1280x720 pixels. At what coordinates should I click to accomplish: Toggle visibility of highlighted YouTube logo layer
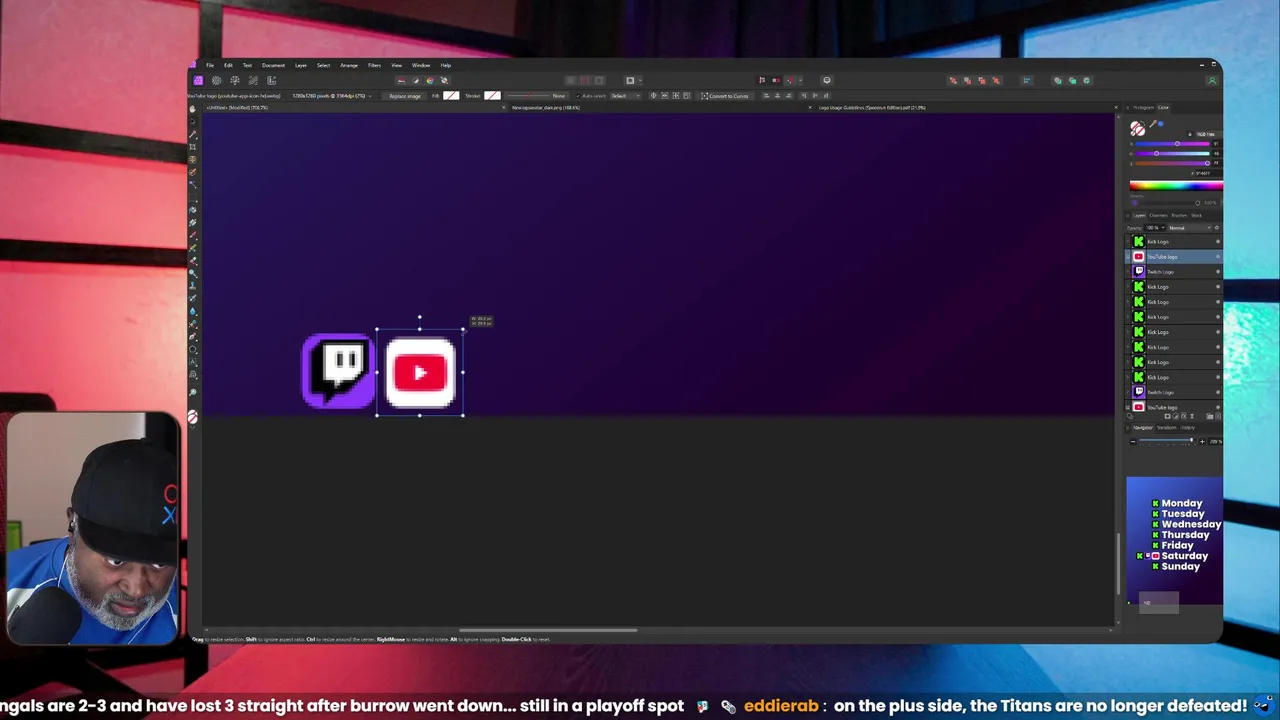[x=1218, y=257]
